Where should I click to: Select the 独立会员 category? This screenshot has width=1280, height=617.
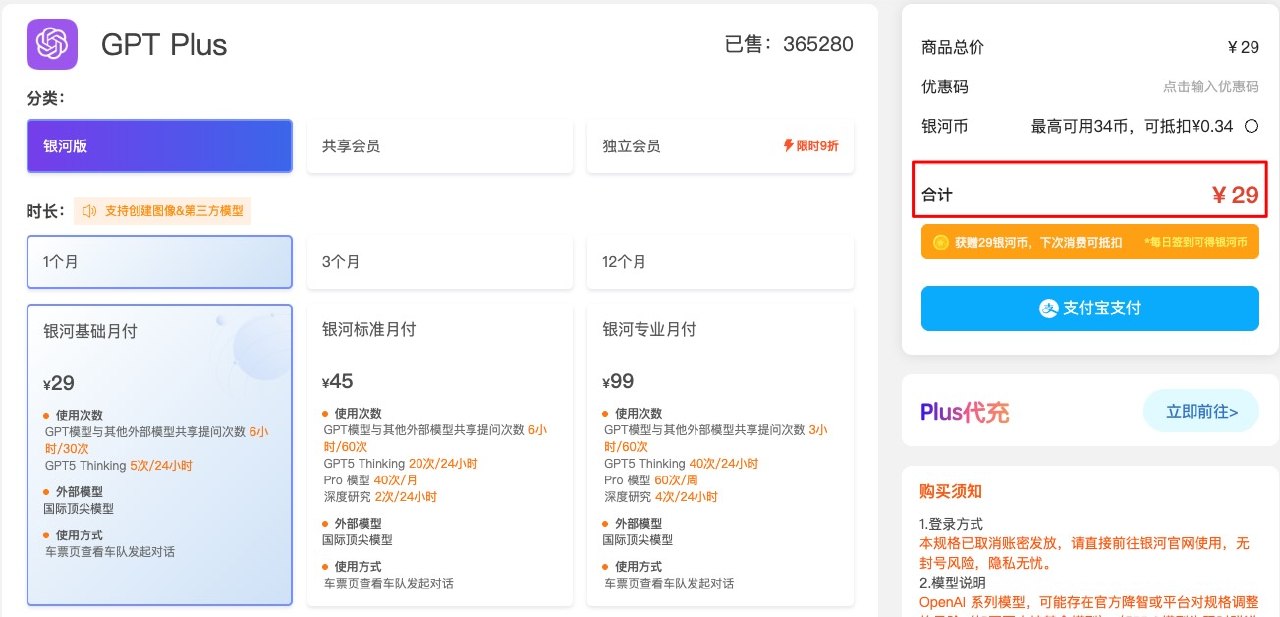coord(720,146)
